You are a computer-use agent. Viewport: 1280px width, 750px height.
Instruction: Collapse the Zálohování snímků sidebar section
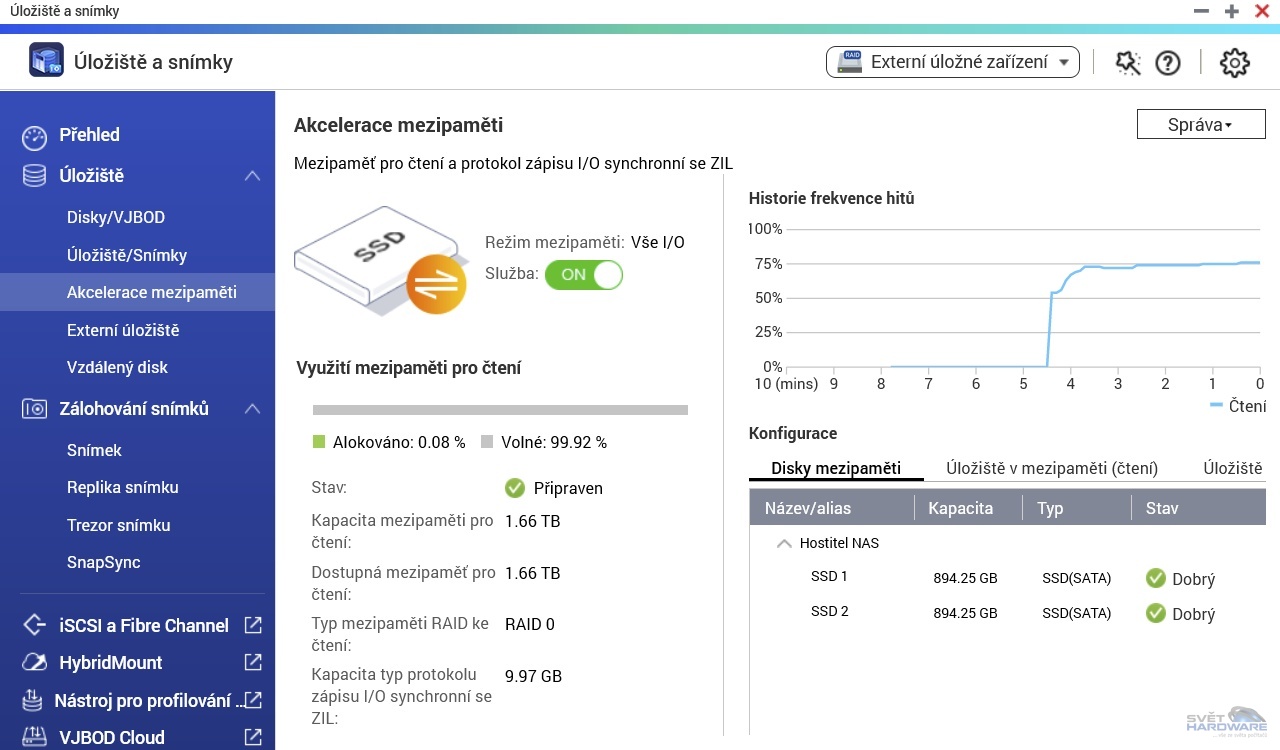(x=252, y=408)
